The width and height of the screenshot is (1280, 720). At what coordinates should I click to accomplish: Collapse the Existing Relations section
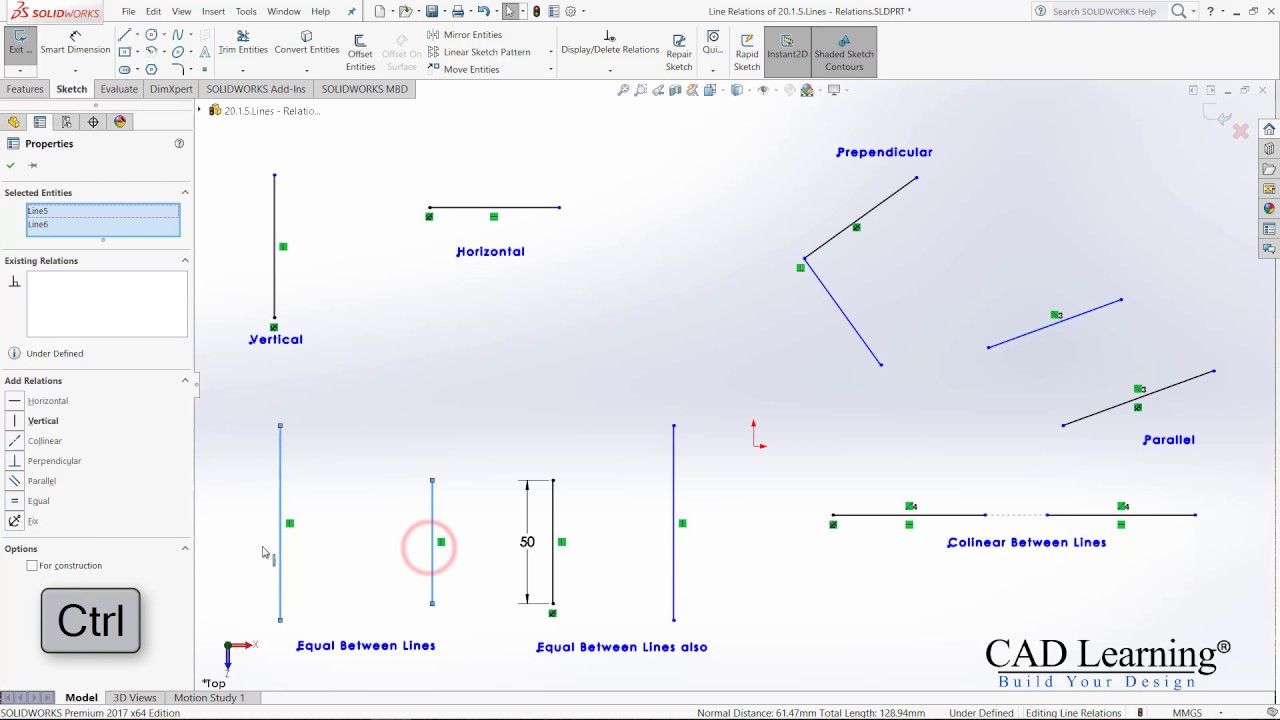(x=185, y=260)
